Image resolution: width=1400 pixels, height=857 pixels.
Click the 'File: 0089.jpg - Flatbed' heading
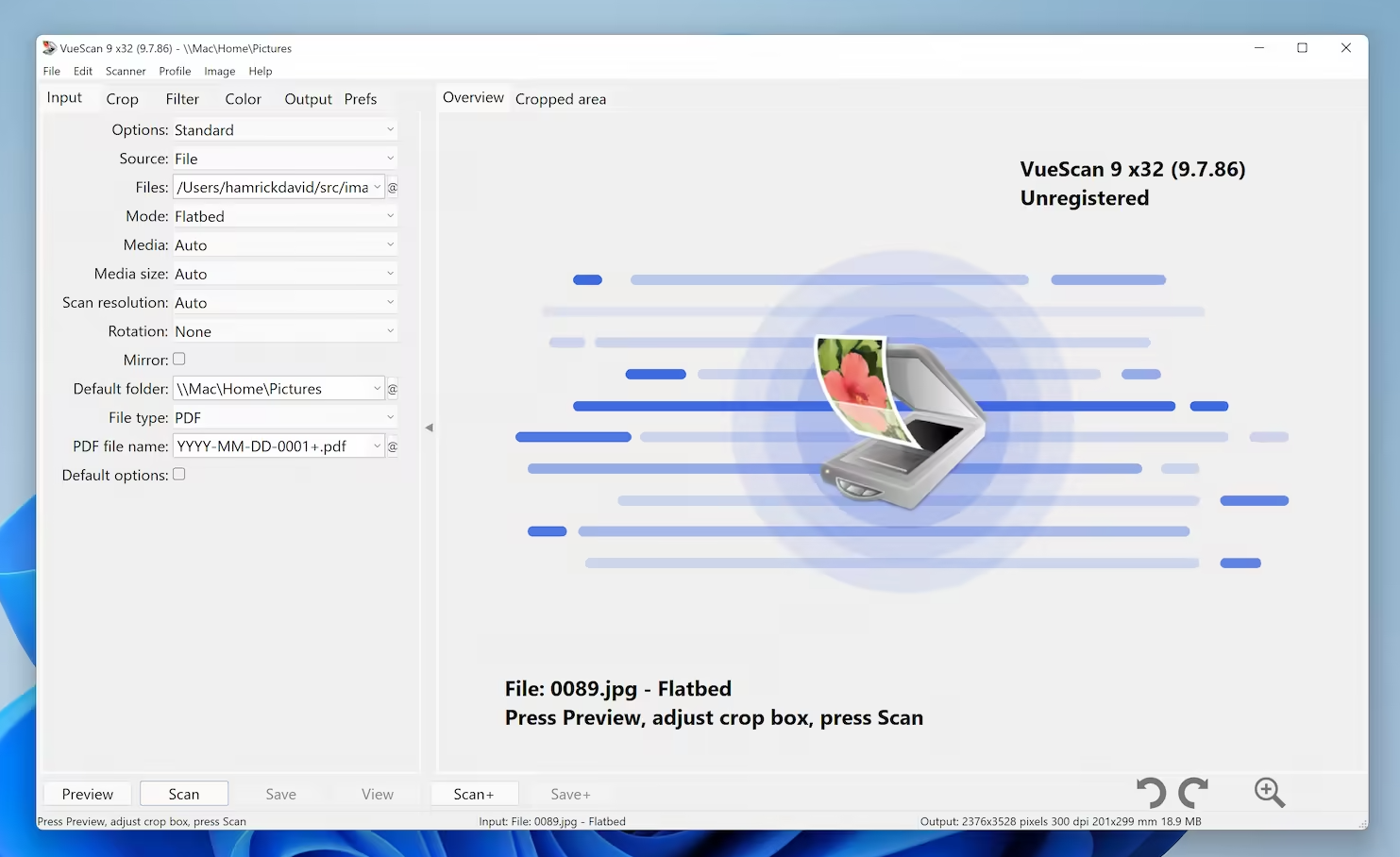(618, 689)
